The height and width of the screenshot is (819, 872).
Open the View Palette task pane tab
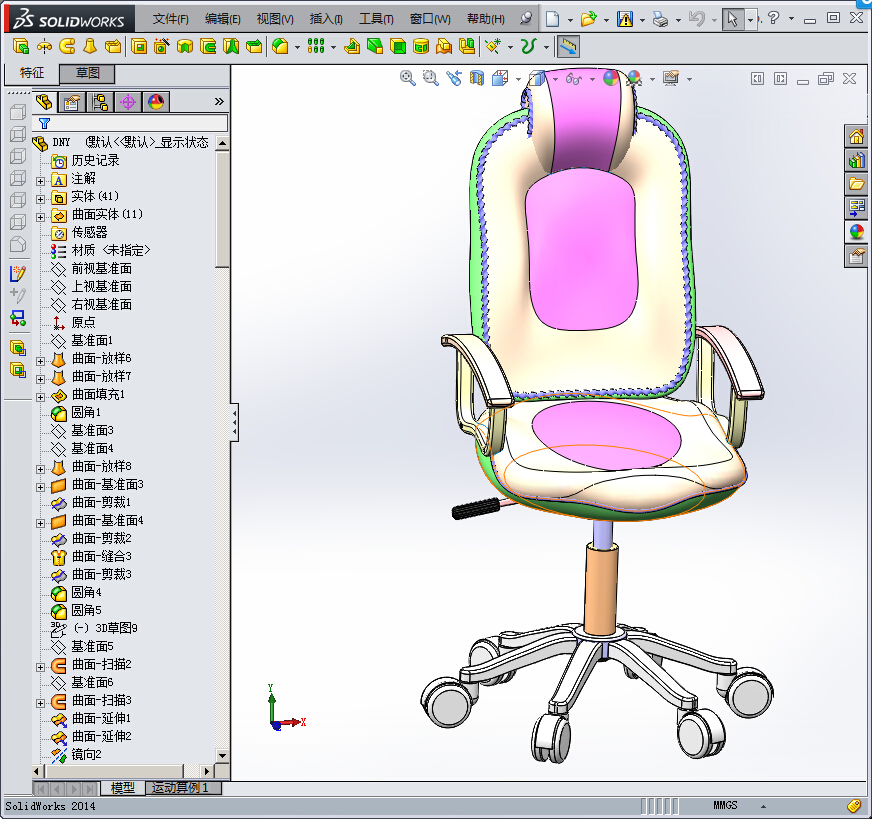pos(856,208)
